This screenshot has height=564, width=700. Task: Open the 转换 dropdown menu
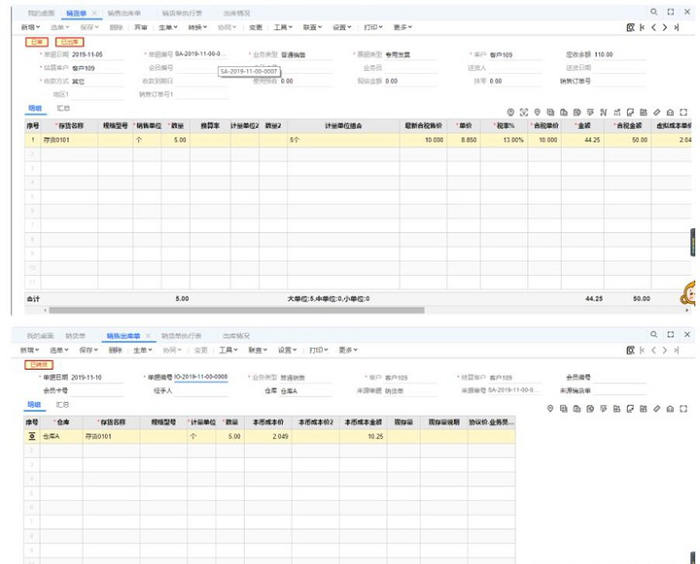pyautogui.click(x=198, y=27)
